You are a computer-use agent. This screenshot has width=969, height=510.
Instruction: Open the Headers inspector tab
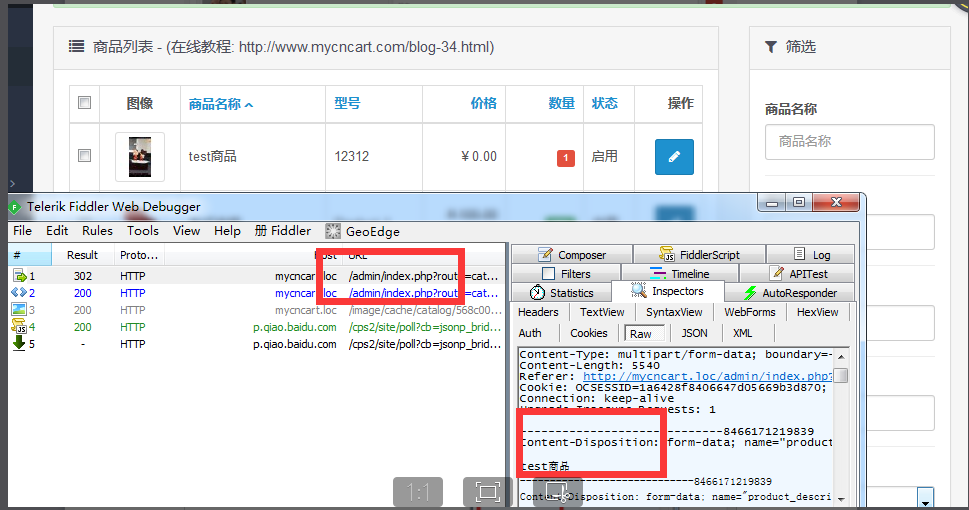coord(538,312)
